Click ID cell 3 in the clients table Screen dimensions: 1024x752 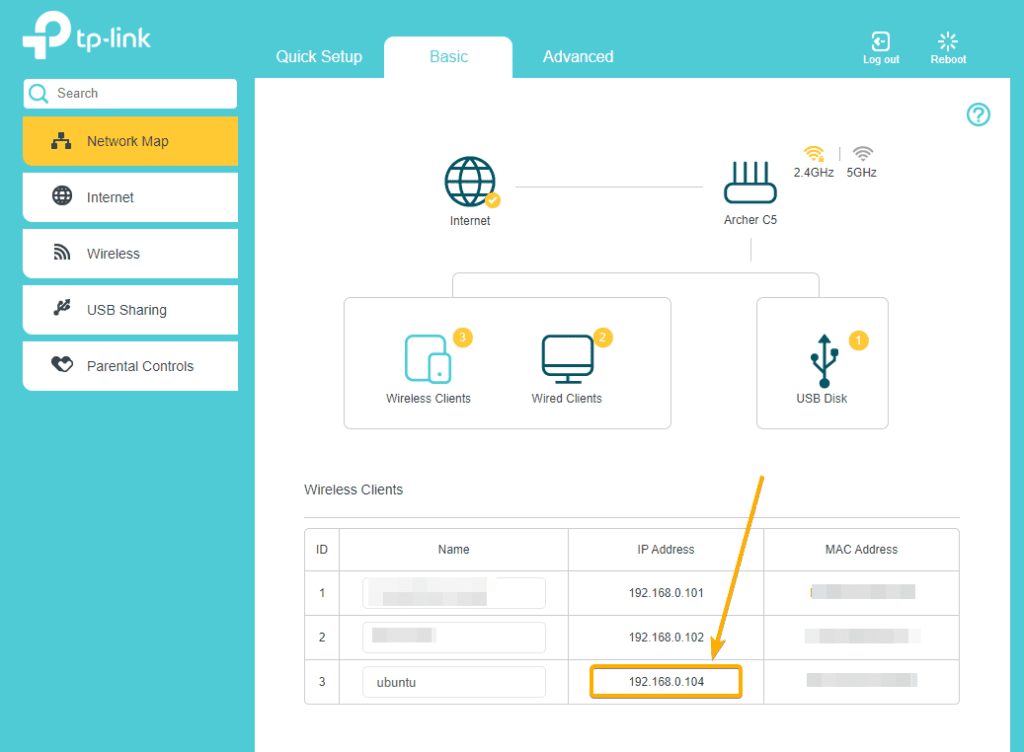click(321, 682)
